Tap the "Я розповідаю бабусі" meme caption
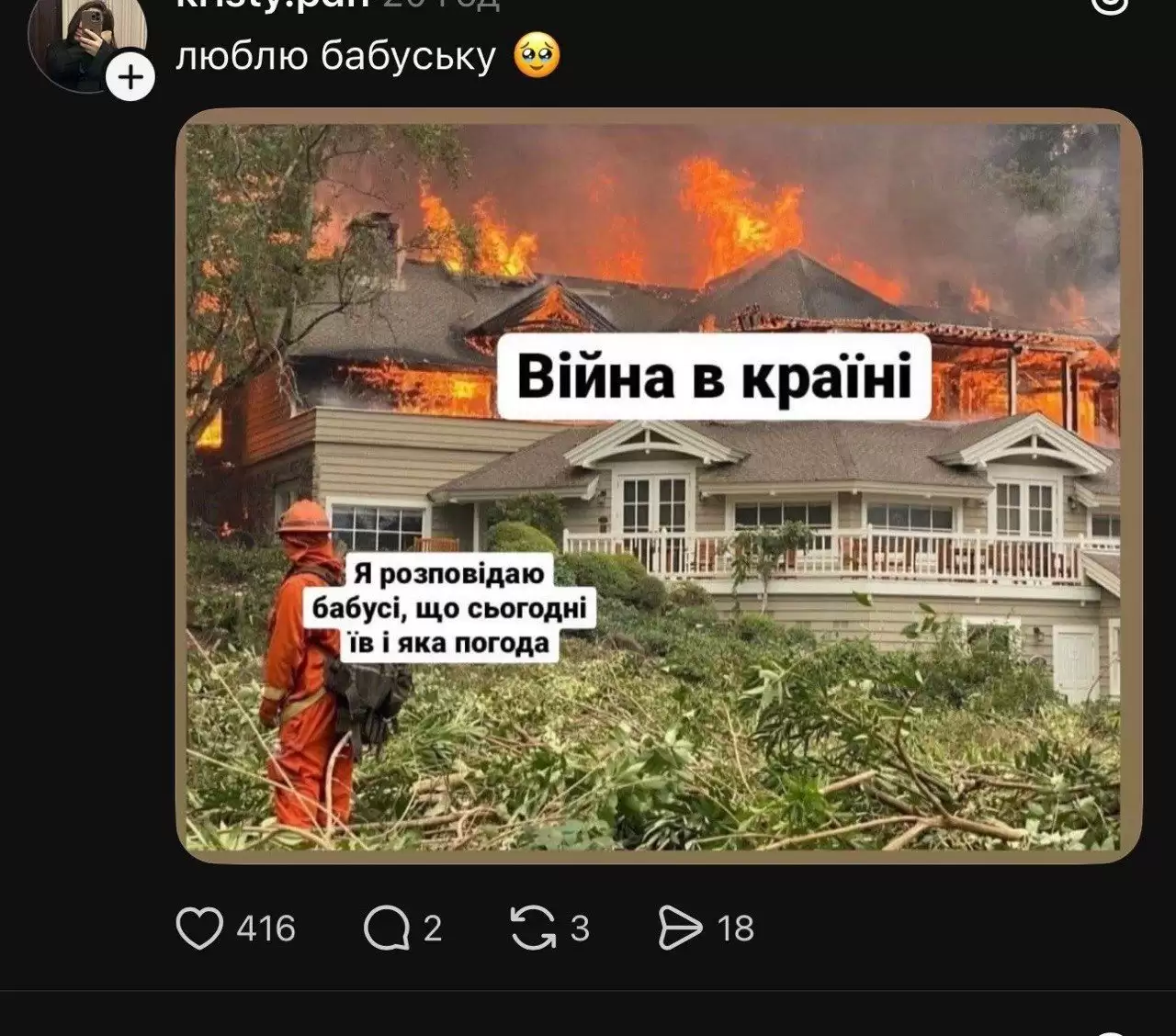1176x1036 pixels. pyautogui.click(x=449, y=607)
